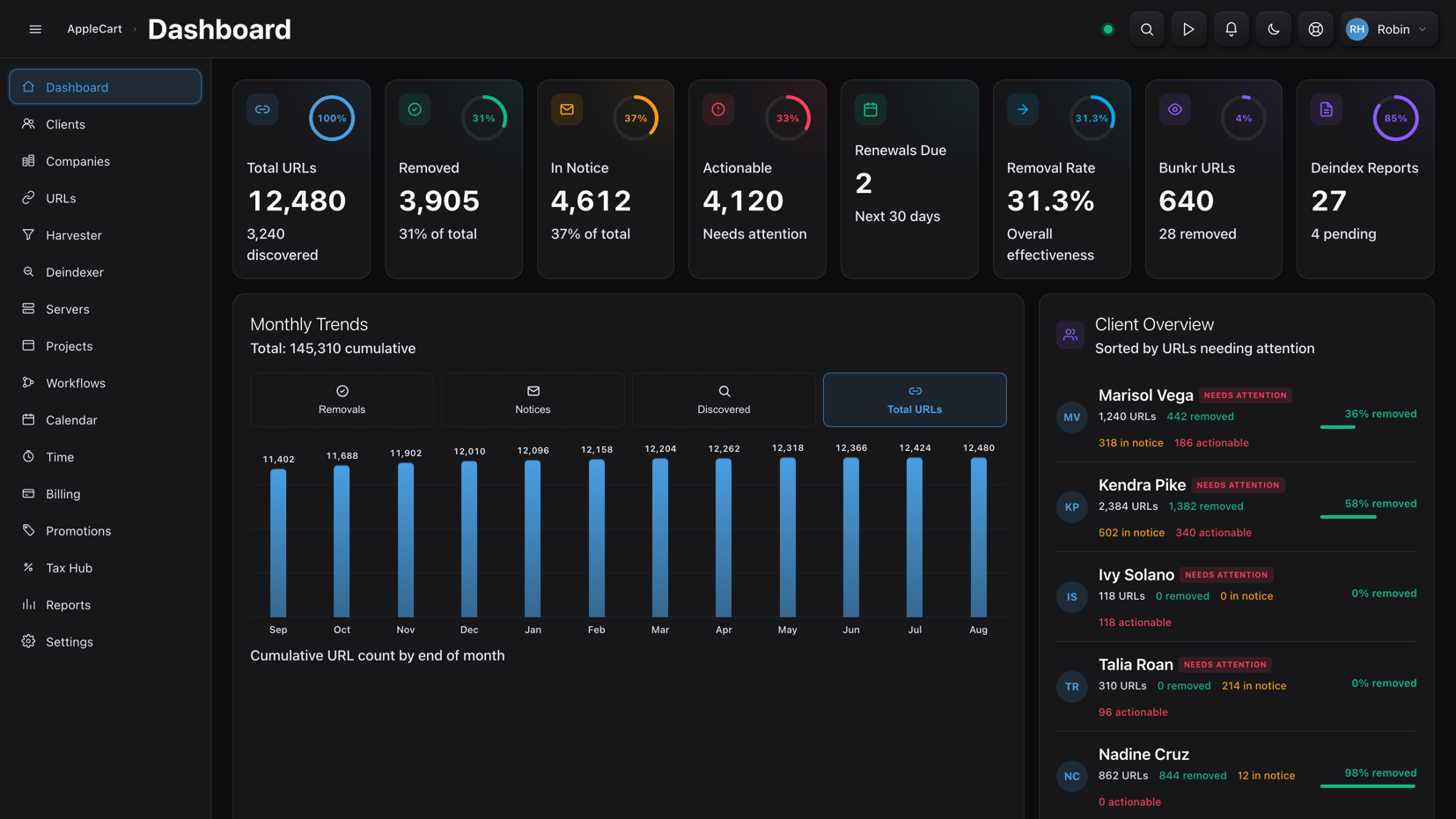This screenshot has height=819, width=1456.
Task: Click '186 actionable' text
Action: click(1211, 443)
